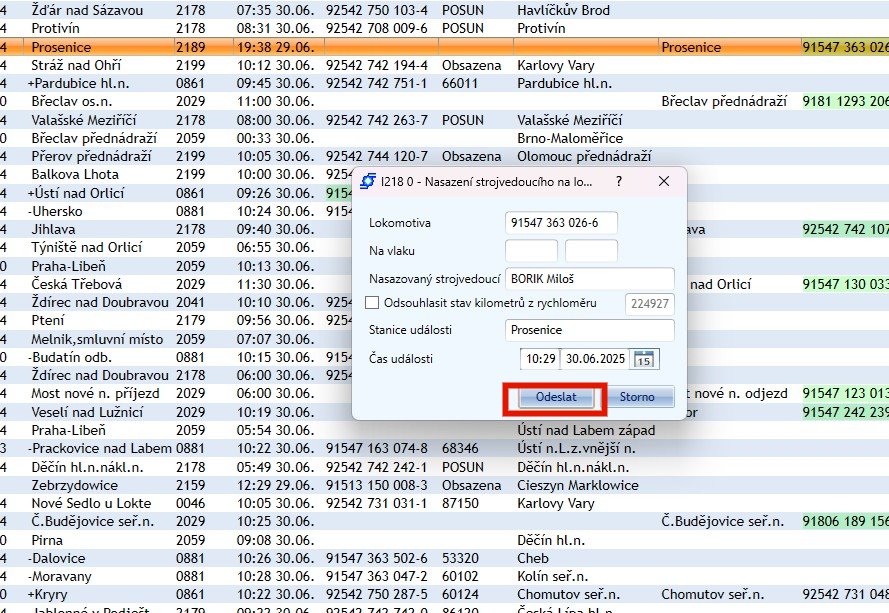Tick the Odsouhlasit stav kilometrů checkbox
This screenshot has height=613, width=889.
(374, 303)
